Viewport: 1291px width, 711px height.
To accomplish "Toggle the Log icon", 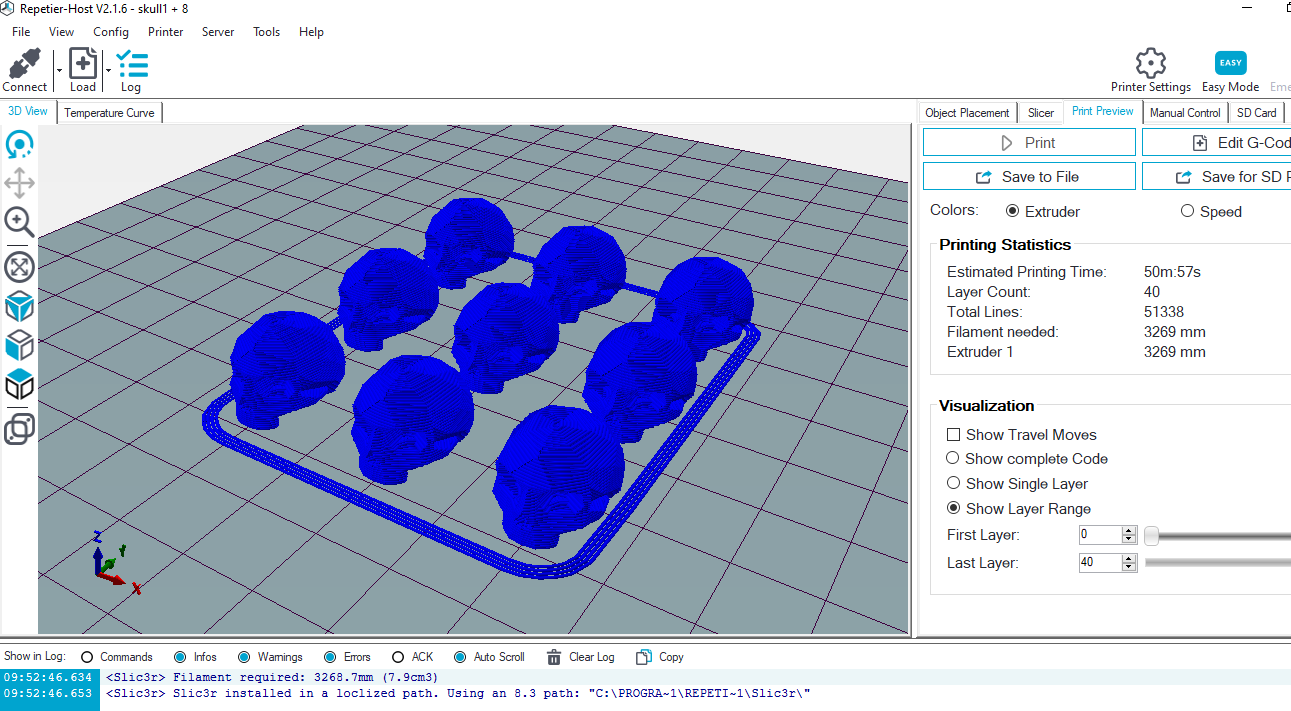I will (x=132, y=64).
